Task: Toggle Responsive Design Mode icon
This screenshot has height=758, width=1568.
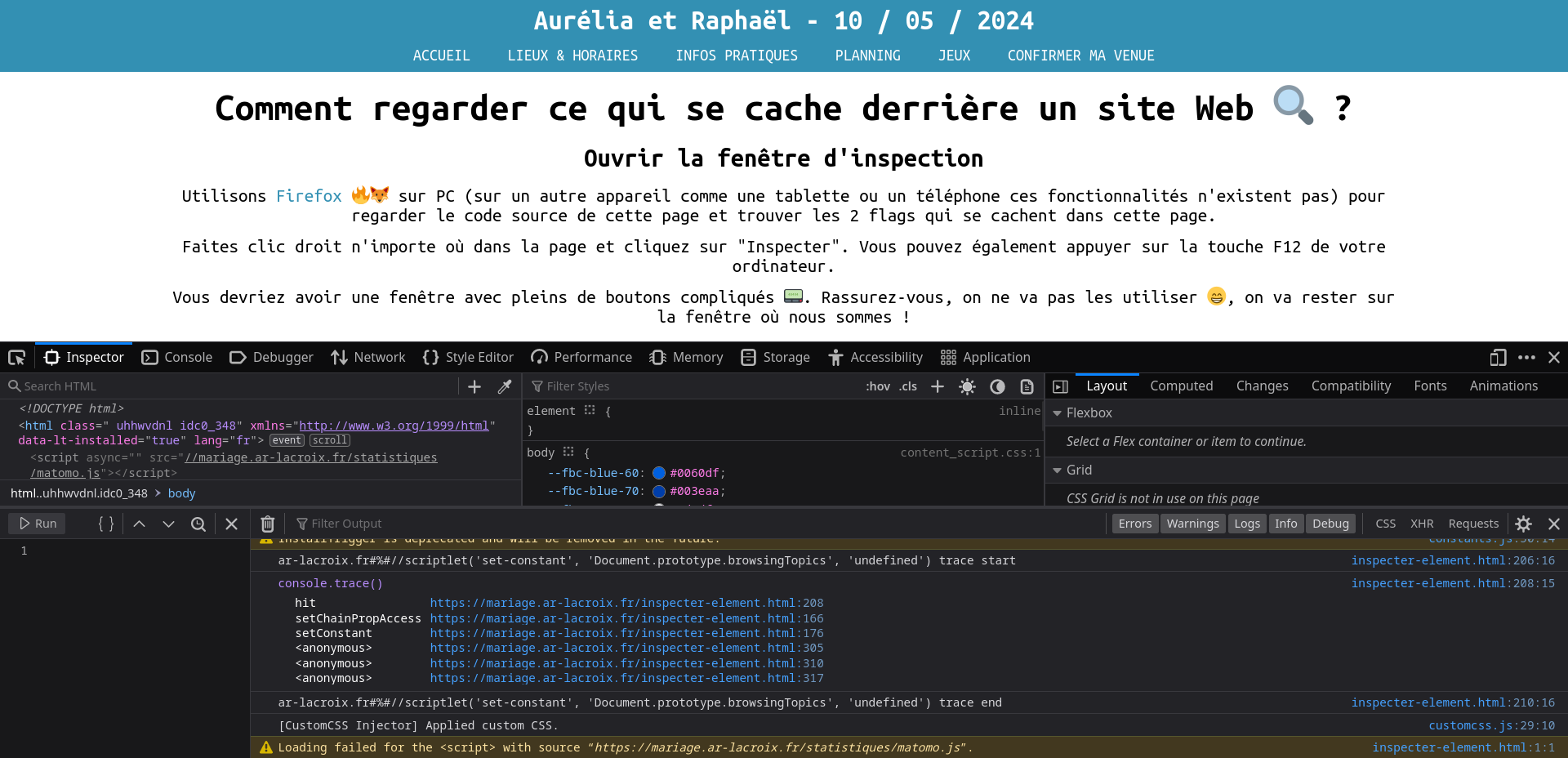Action: (1498, 357)
